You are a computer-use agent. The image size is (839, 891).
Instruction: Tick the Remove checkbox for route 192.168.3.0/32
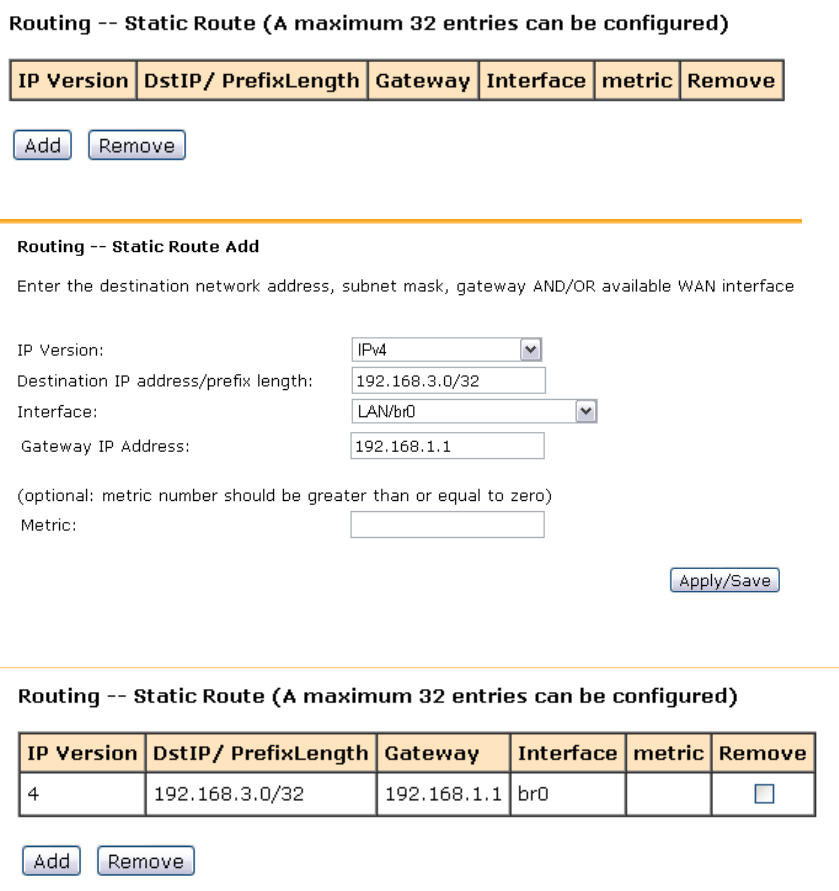764,794
